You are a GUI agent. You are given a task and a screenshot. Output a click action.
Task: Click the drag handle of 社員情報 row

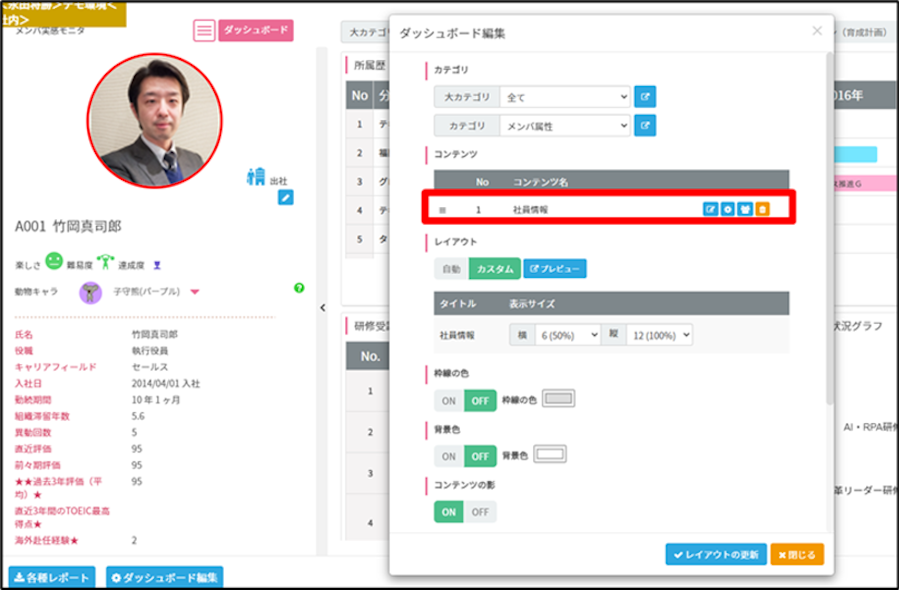442,210
